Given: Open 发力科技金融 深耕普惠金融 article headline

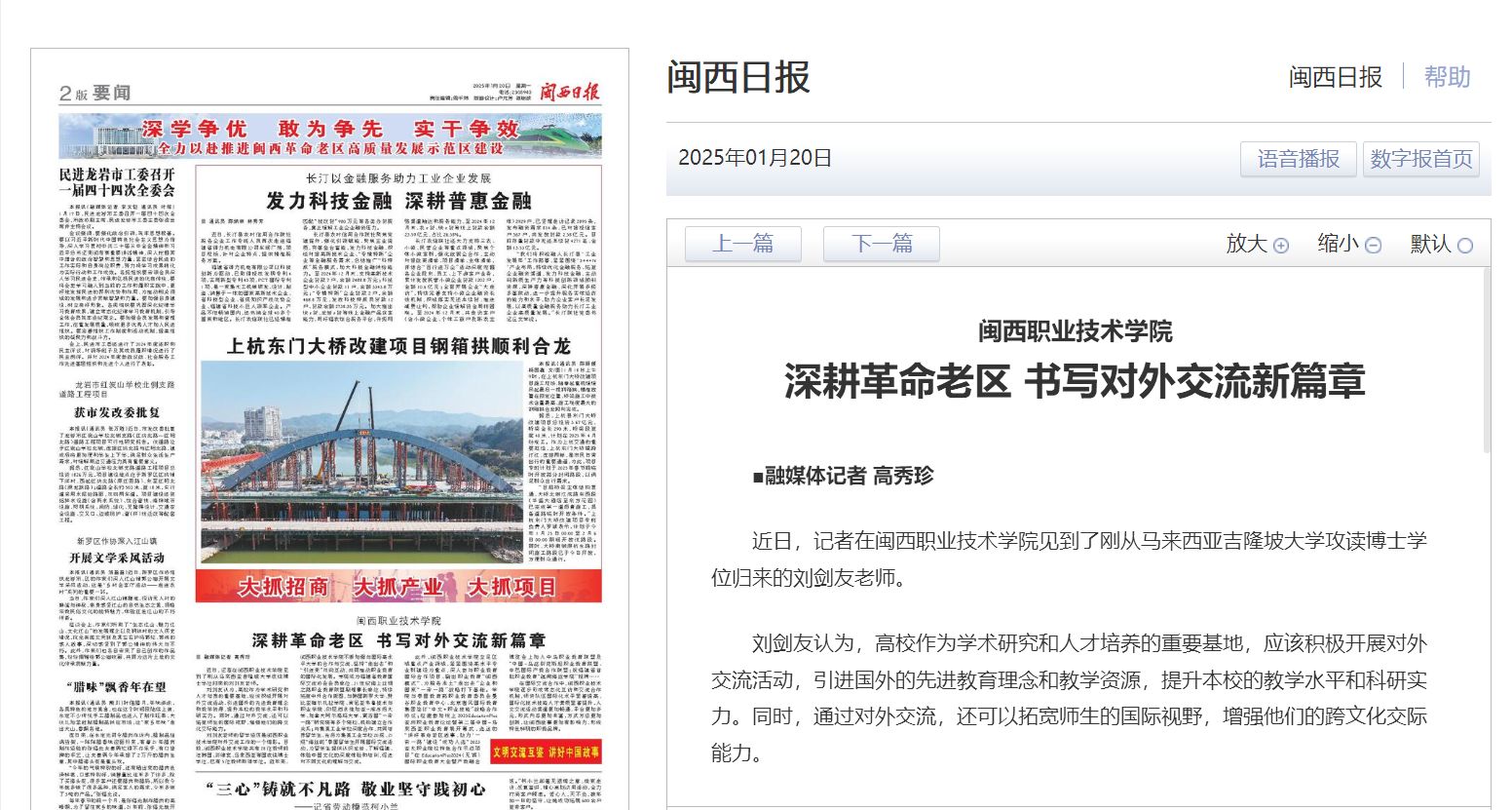Looking at the screenshot, I should [x=398, y=201].
